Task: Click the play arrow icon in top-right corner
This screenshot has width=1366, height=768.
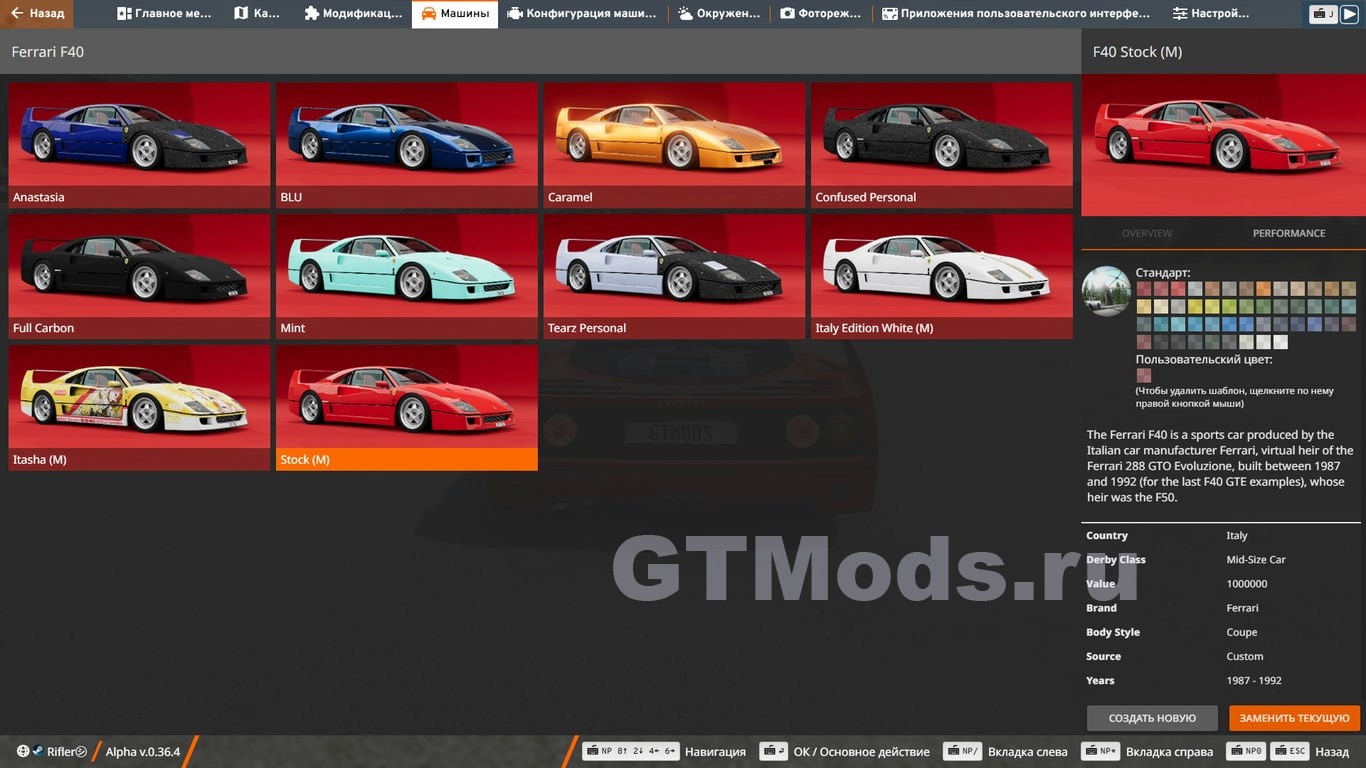Action: click(1349, 14)
